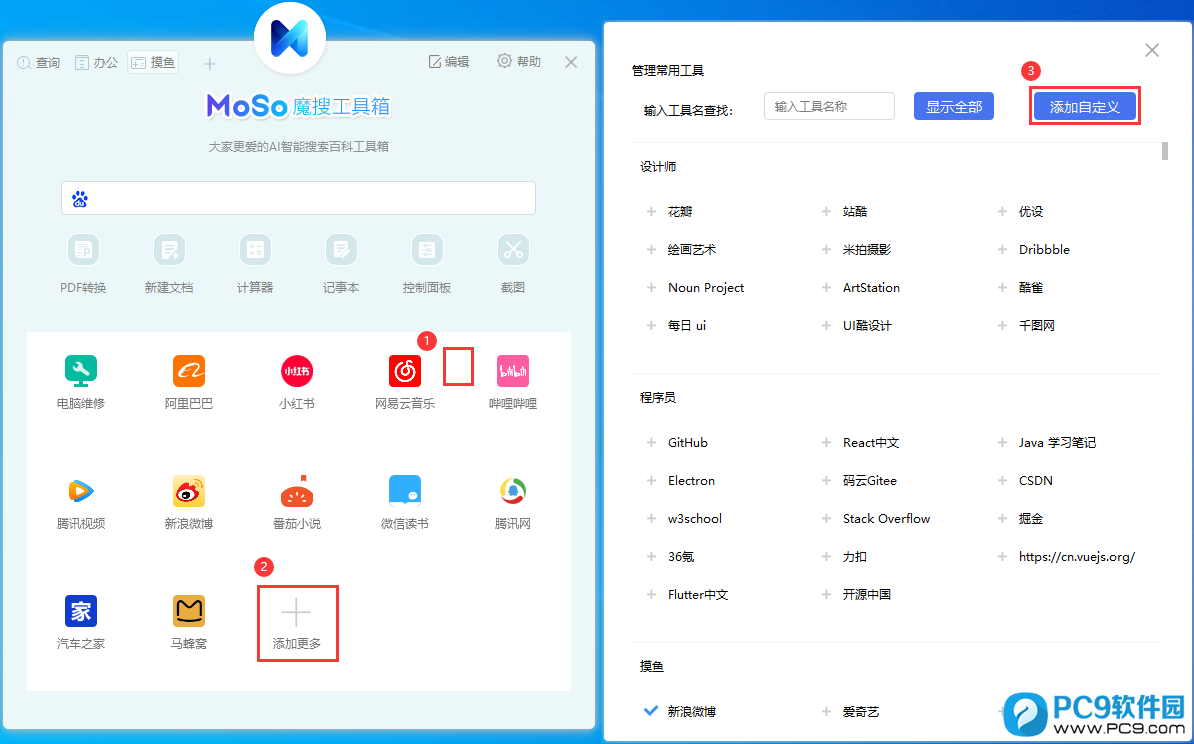The width and height of the screenshot is (1194, 744).
Task: Add 绘画艺术 entry
Action: [x=651, y=250]
